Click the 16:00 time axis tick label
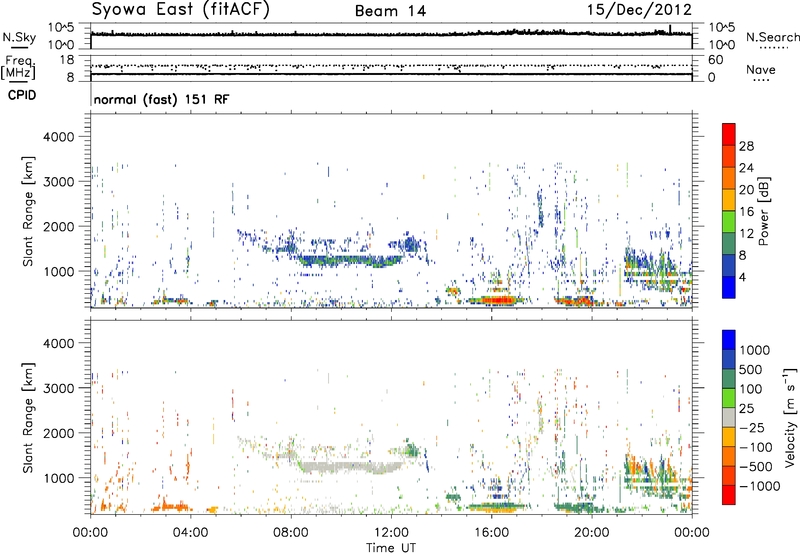 coord(491,533)
